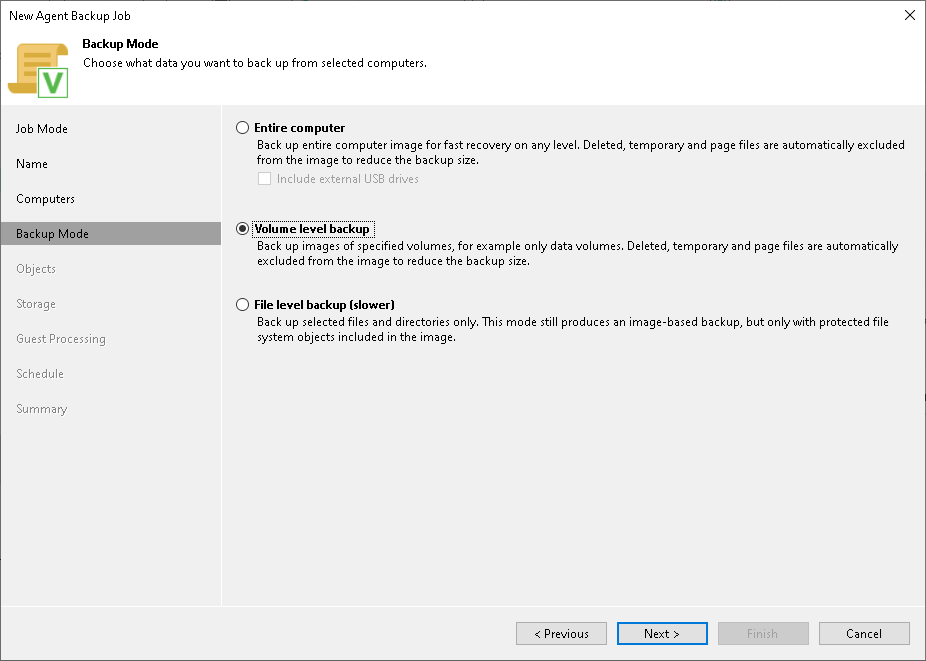The width and height of the screenshot is (926, 661).
Task: Navigate to the Storage step
Action: coord(35,303)
